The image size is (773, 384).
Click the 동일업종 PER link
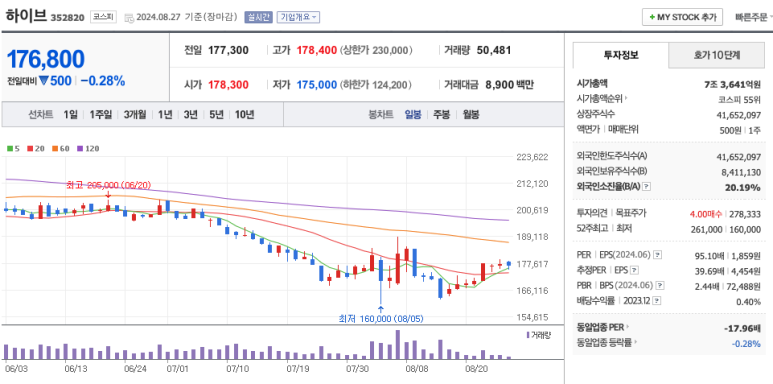(x=600, y=327)
